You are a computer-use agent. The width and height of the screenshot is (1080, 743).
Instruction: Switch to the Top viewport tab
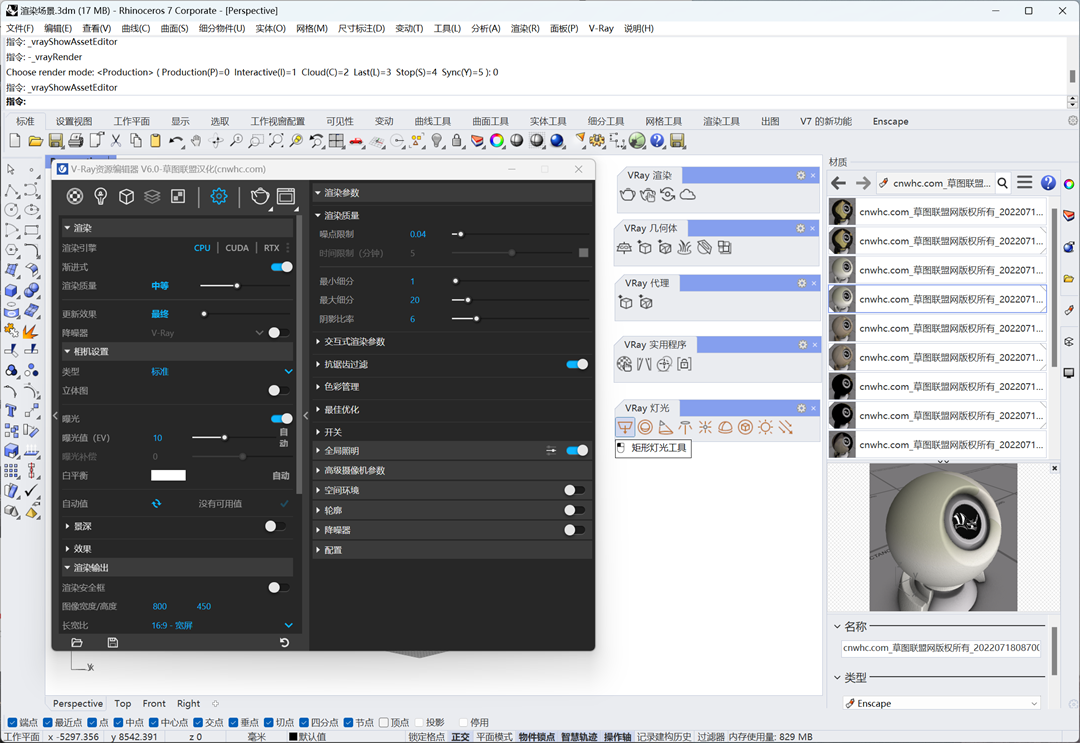[122, 703]
